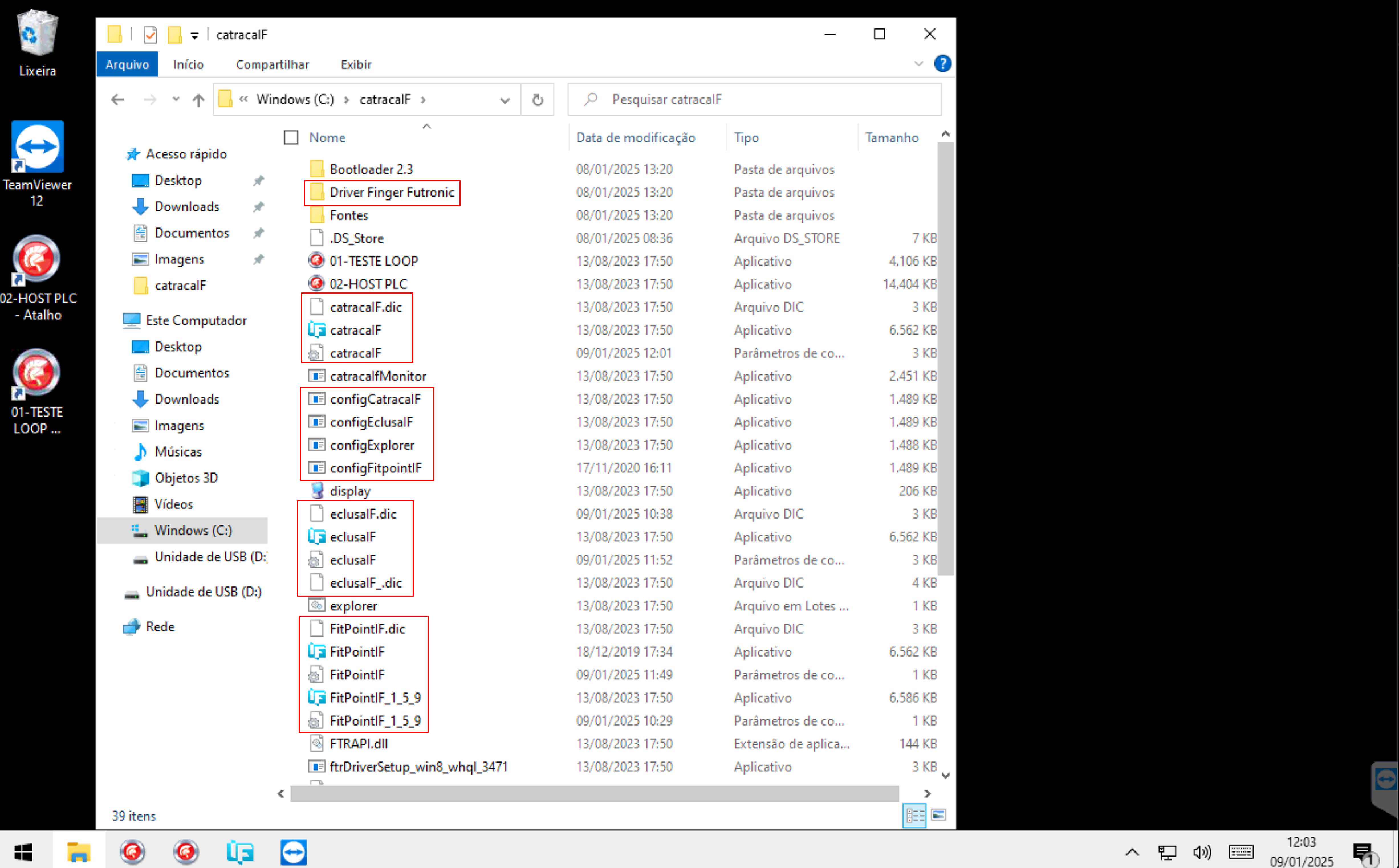Open TeamViewer from the taskbar
The width and height of the screenshot is (1399, 868).
pyautogui.click(x=293, y=852)
